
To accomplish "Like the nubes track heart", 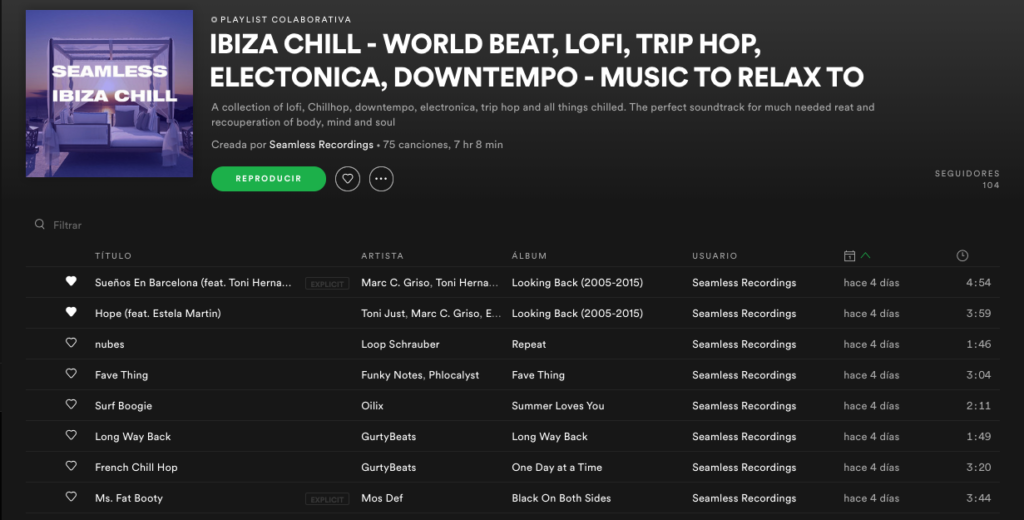I will pos(71,342).
